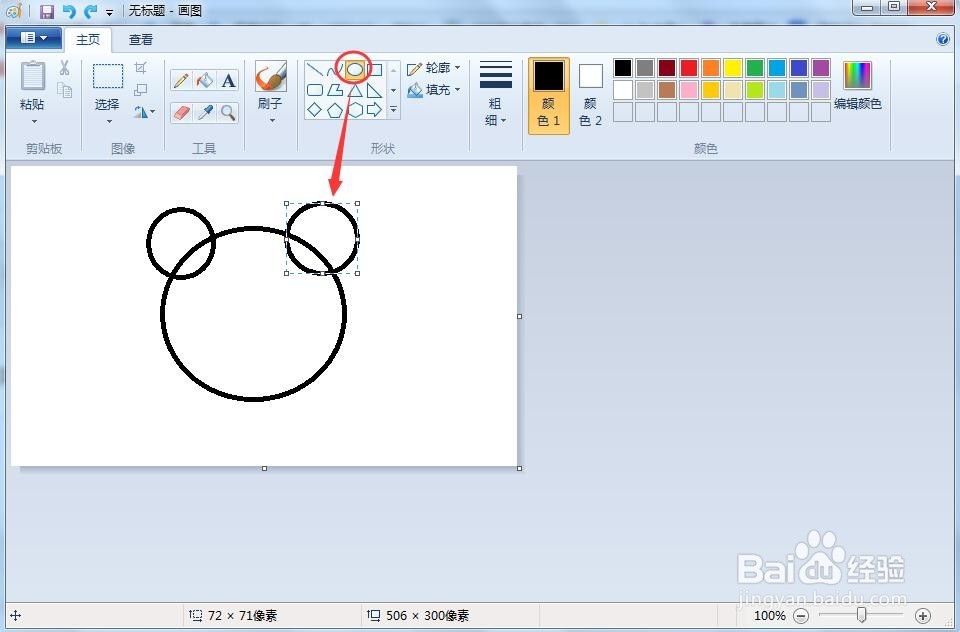Open the Customize Quick Access Toolbar dropdown

click(x=109, y=12)
